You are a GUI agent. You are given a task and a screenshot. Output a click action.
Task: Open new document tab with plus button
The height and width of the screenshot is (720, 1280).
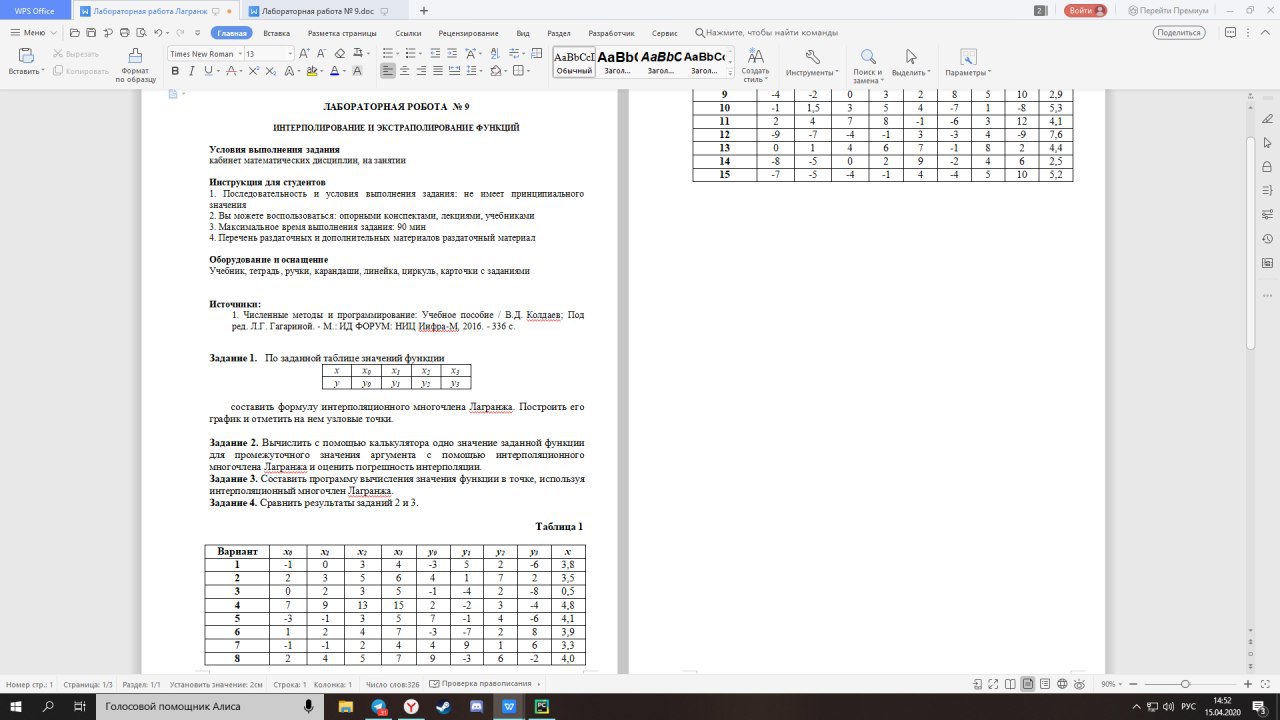424,10
